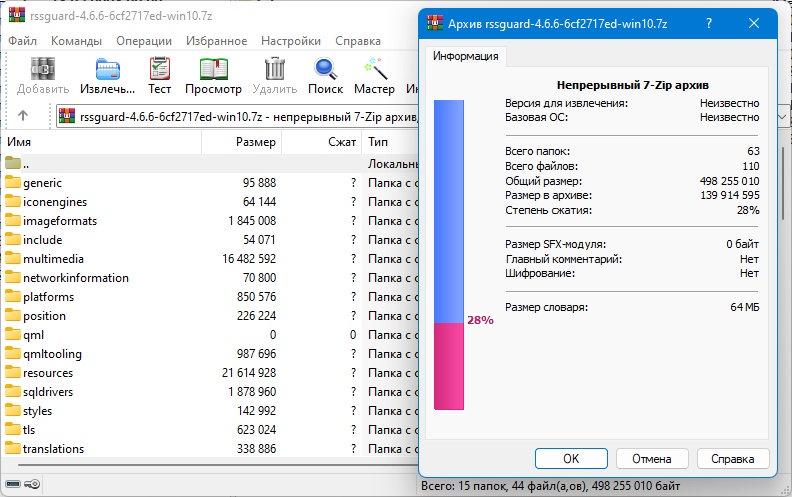This screenshot has height=497, width=792.
Task: Open the Справка menu in menu bar
Action: point(358,41)
